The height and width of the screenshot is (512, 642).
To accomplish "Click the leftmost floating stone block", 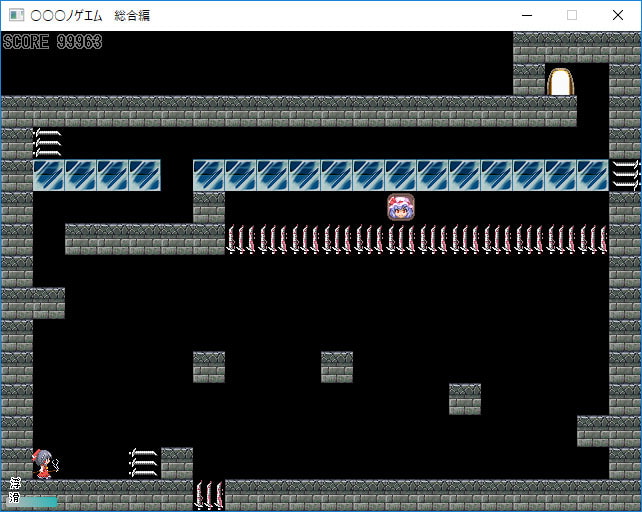I will pyautogui.click(x=209, y=367).
